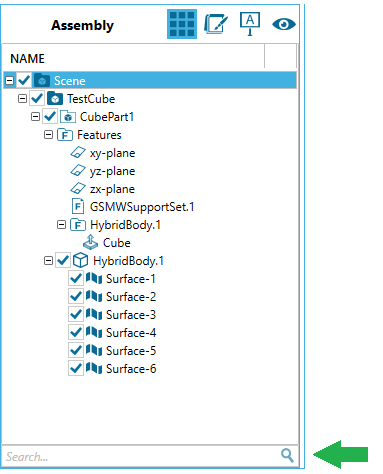
Task: Select the yz-plane tree item
Action: pyautogui.click(x=103, y=171)
